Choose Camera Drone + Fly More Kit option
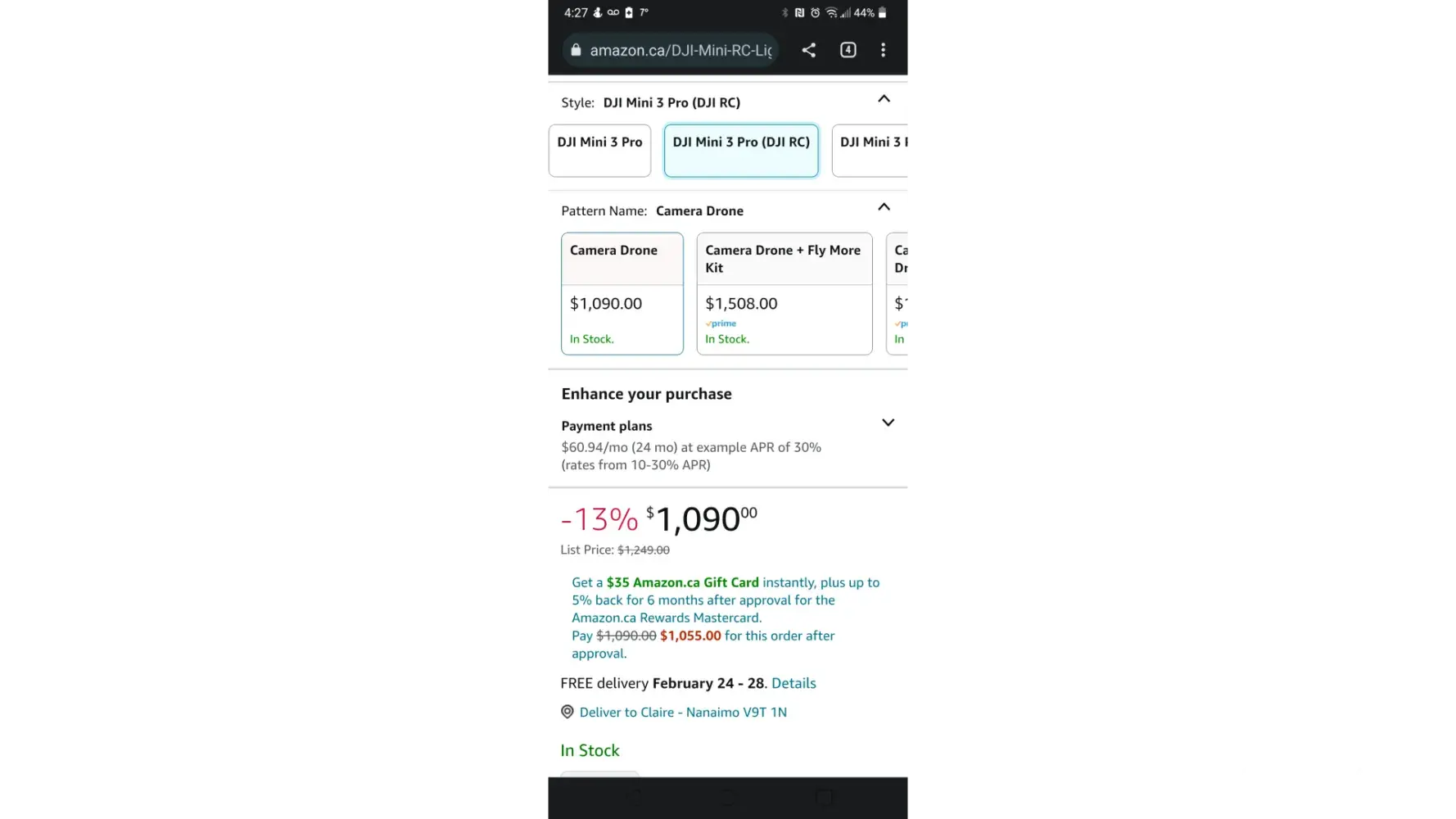The height and width of the screenshot is (819, 1456). point(784,293)
